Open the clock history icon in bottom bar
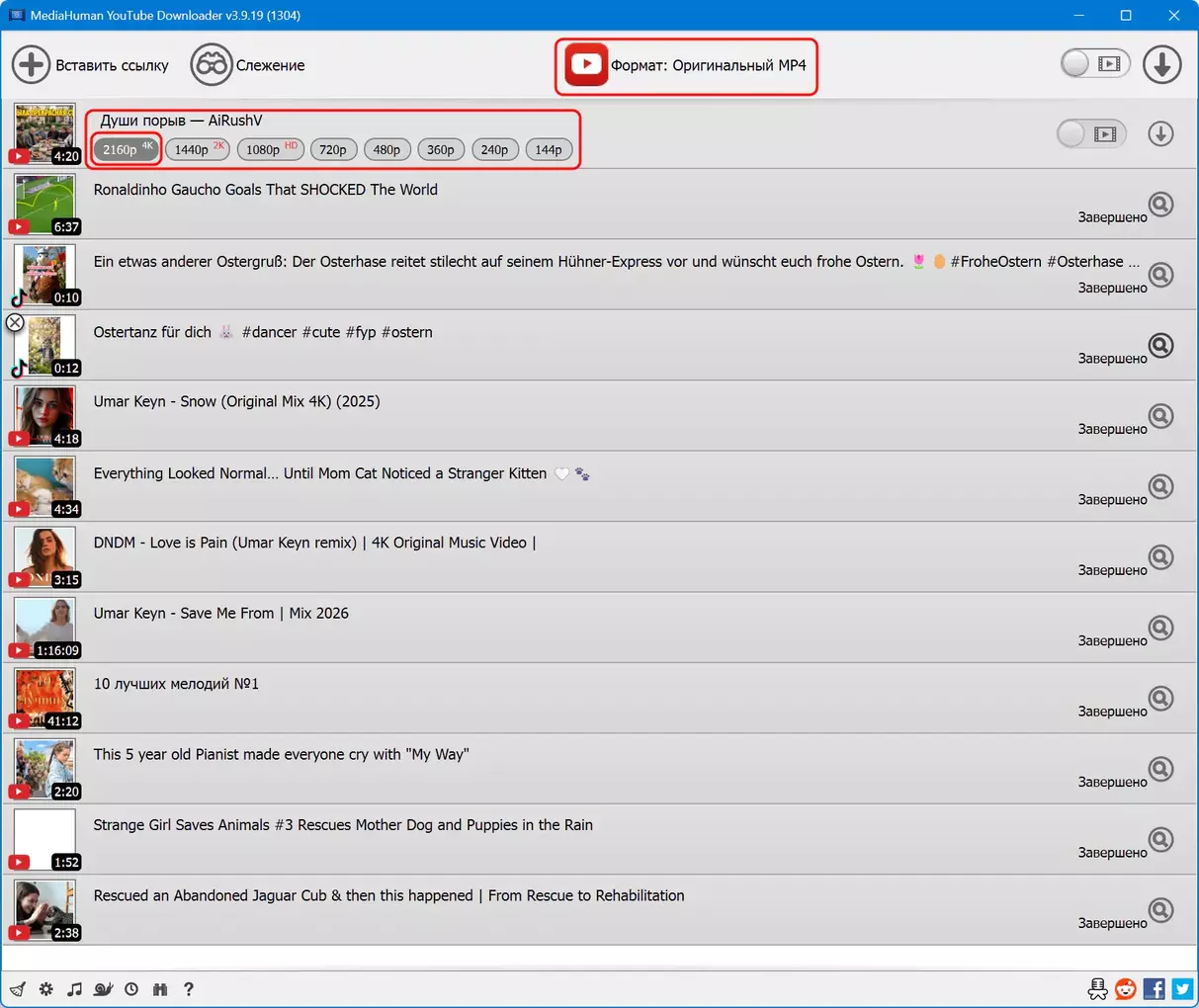This screenshot has height=1008, width=1199. click(x=131, y=989)
